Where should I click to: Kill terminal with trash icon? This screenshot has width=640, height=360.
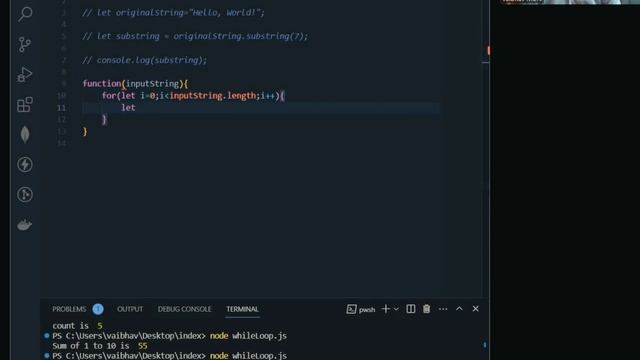[x=427, y=309]
